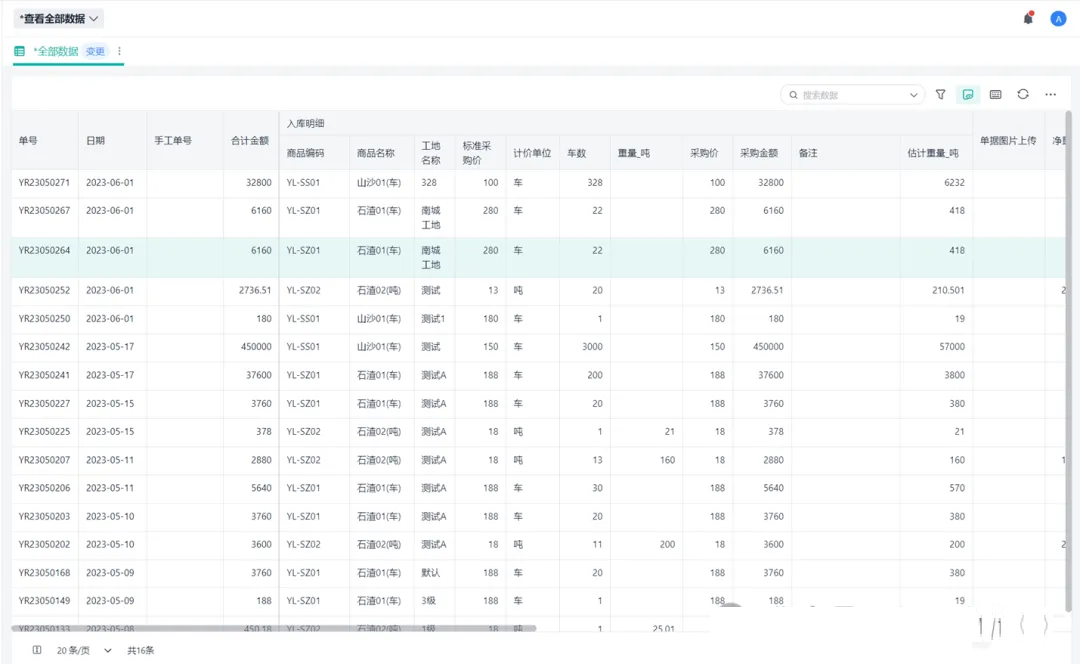Image resolution: width=1080 pixels, height=664 pixels.
Task: Click the panel icon left of 20 条/页
Action: coord(37,650)
